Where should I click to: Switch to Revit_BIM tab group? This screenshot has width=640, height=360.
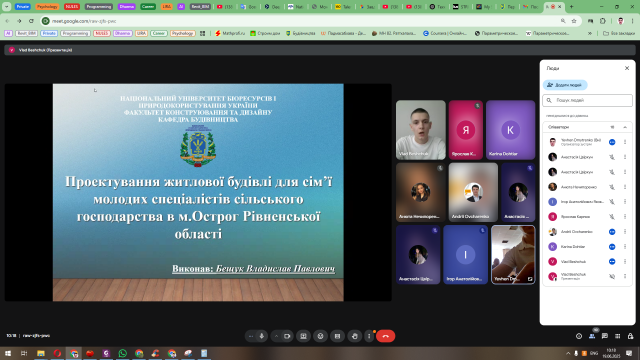pos(200,7)
